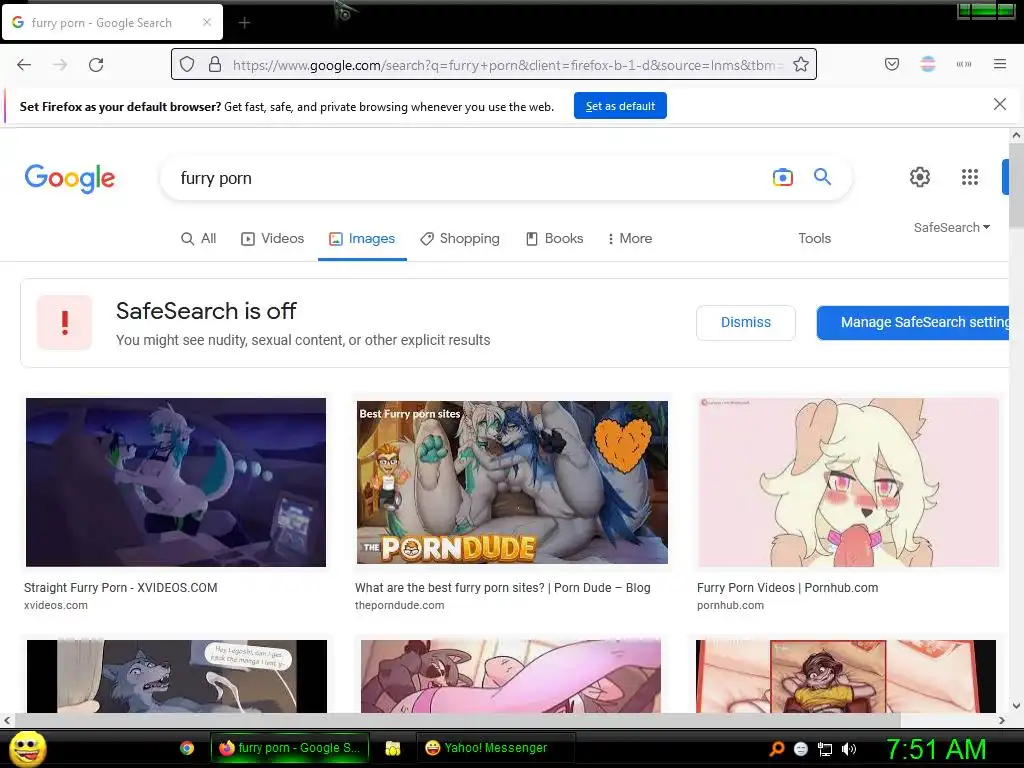The image size is (1024, 768).
Task: Search by image with the camera icon
Action: [x=782, y=177]
